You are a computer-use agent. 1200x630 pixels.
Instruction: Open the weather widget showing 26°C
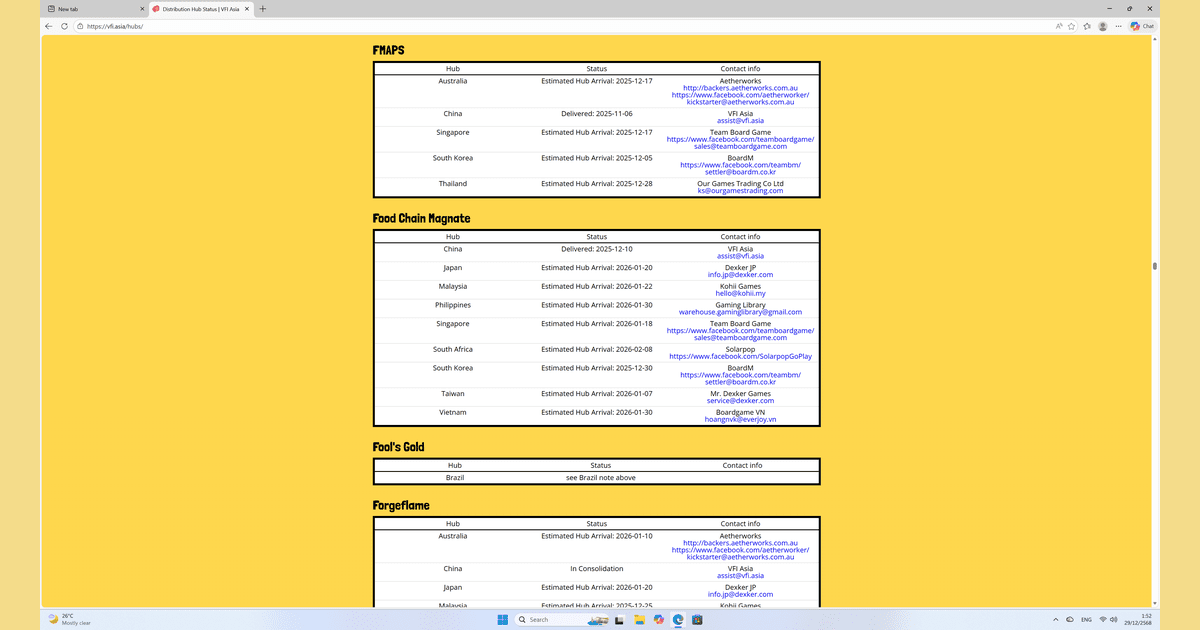pyautogui.click(x=70, y=620)
